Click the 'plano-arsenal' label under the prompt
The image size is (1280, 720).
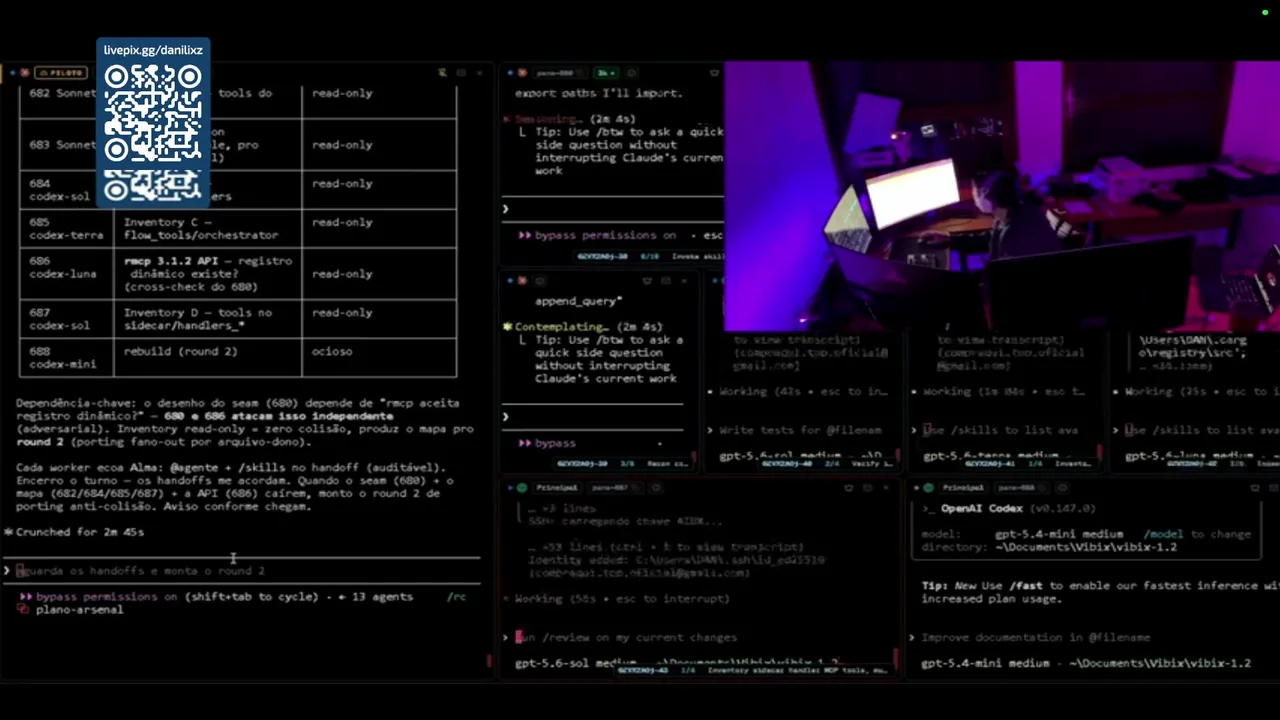pos(79,609)
